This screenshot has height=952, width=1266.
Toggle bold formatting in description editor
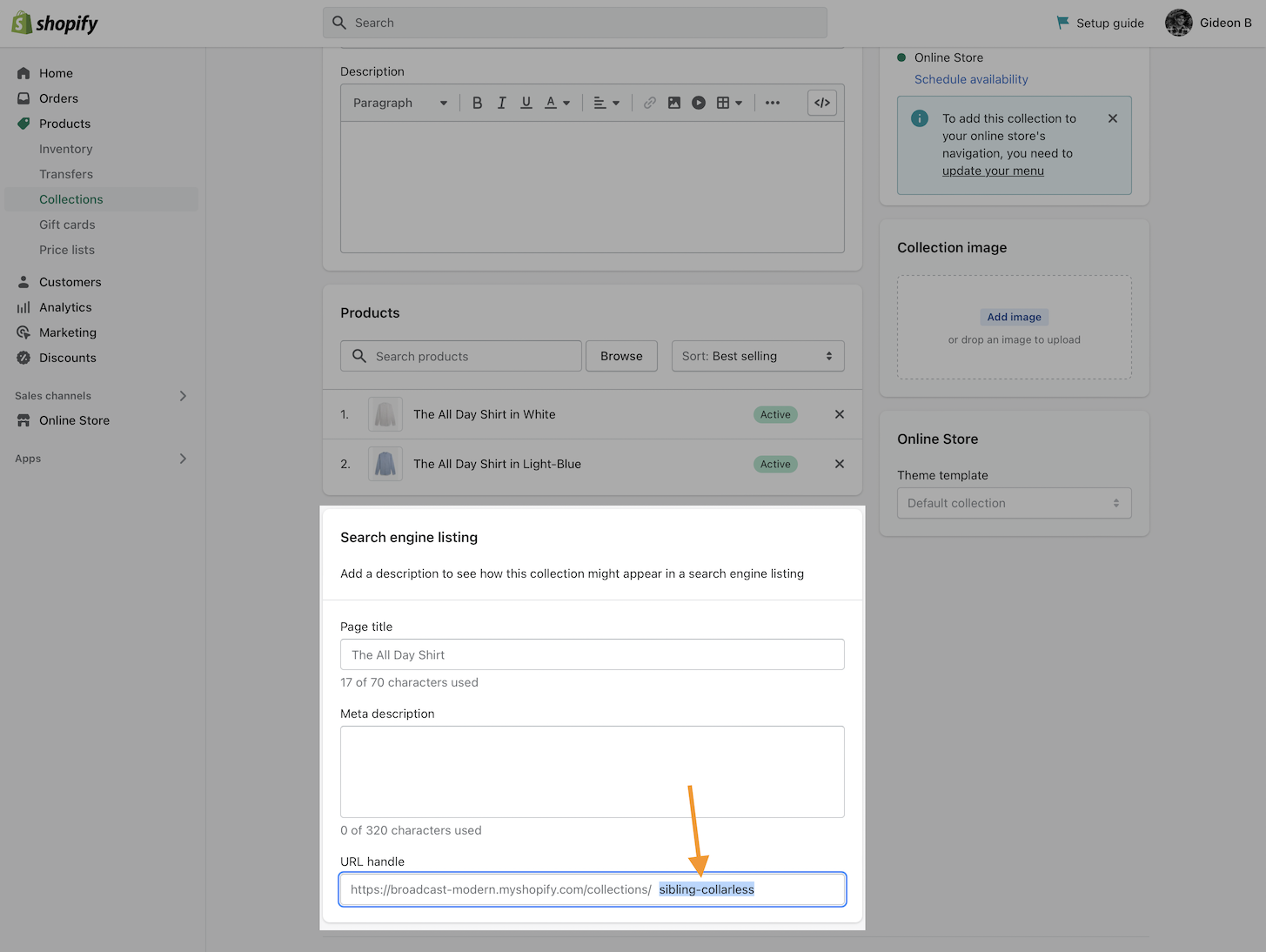[x=477, y=103]
